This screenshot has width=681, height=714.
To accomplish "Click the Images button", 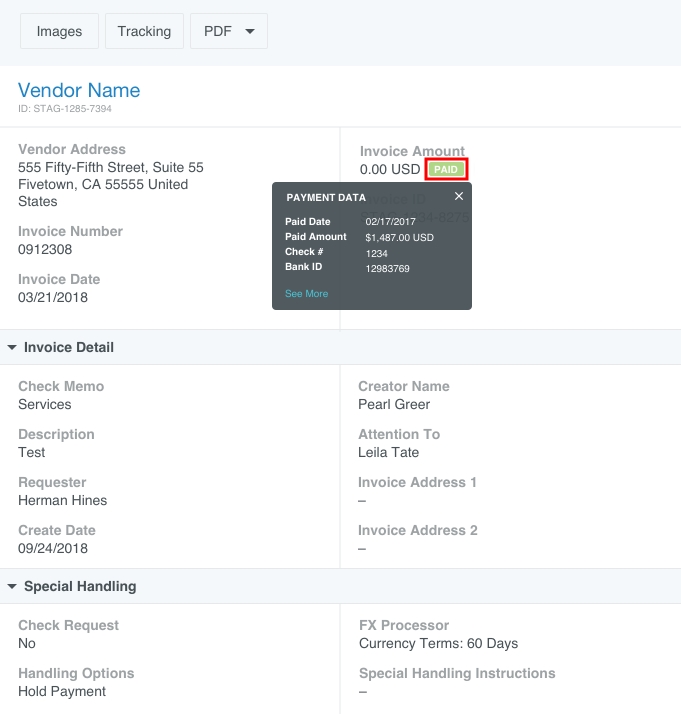I will tap(59, 31).
